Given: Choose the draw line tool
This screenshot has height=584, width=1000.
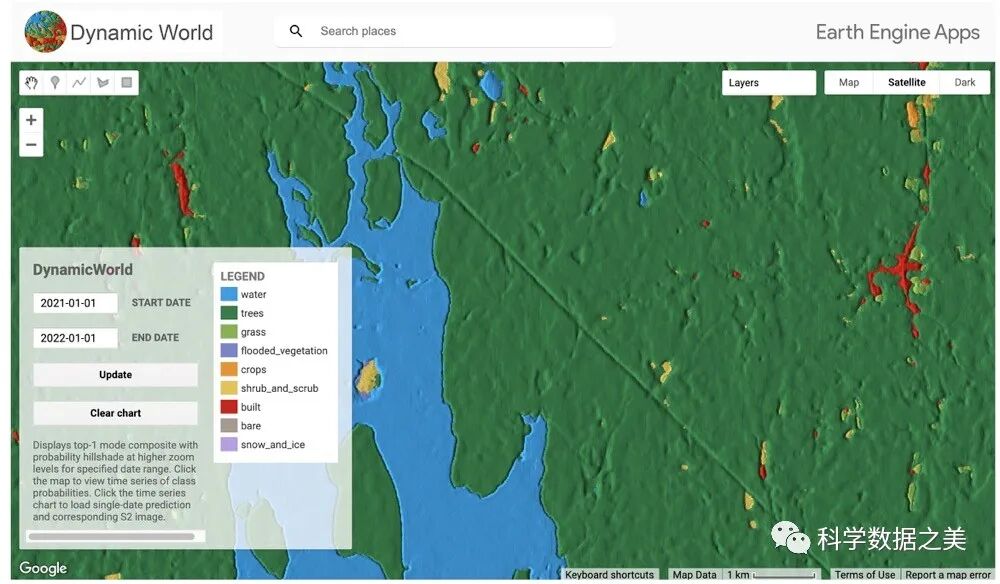Looking at the screenshot, I should point(79,83).
